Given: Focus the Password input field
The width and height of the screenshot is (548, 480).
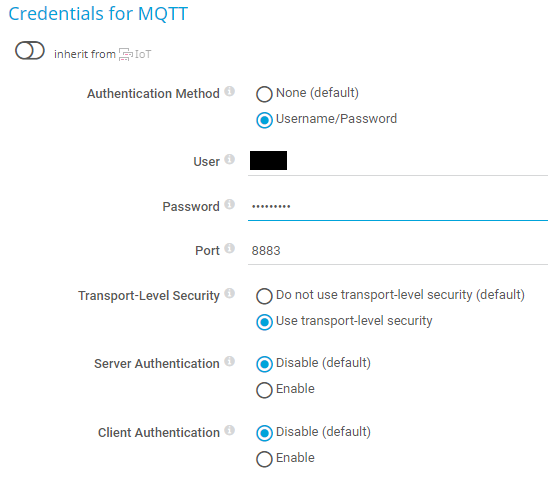Looking at the screenshot, I should pos(398,206).
